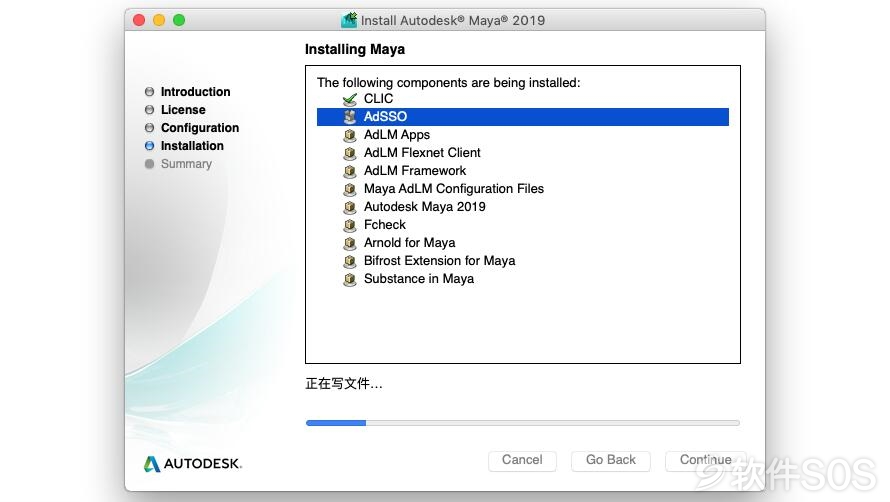Select the CLIC component row

pos(523,99)
